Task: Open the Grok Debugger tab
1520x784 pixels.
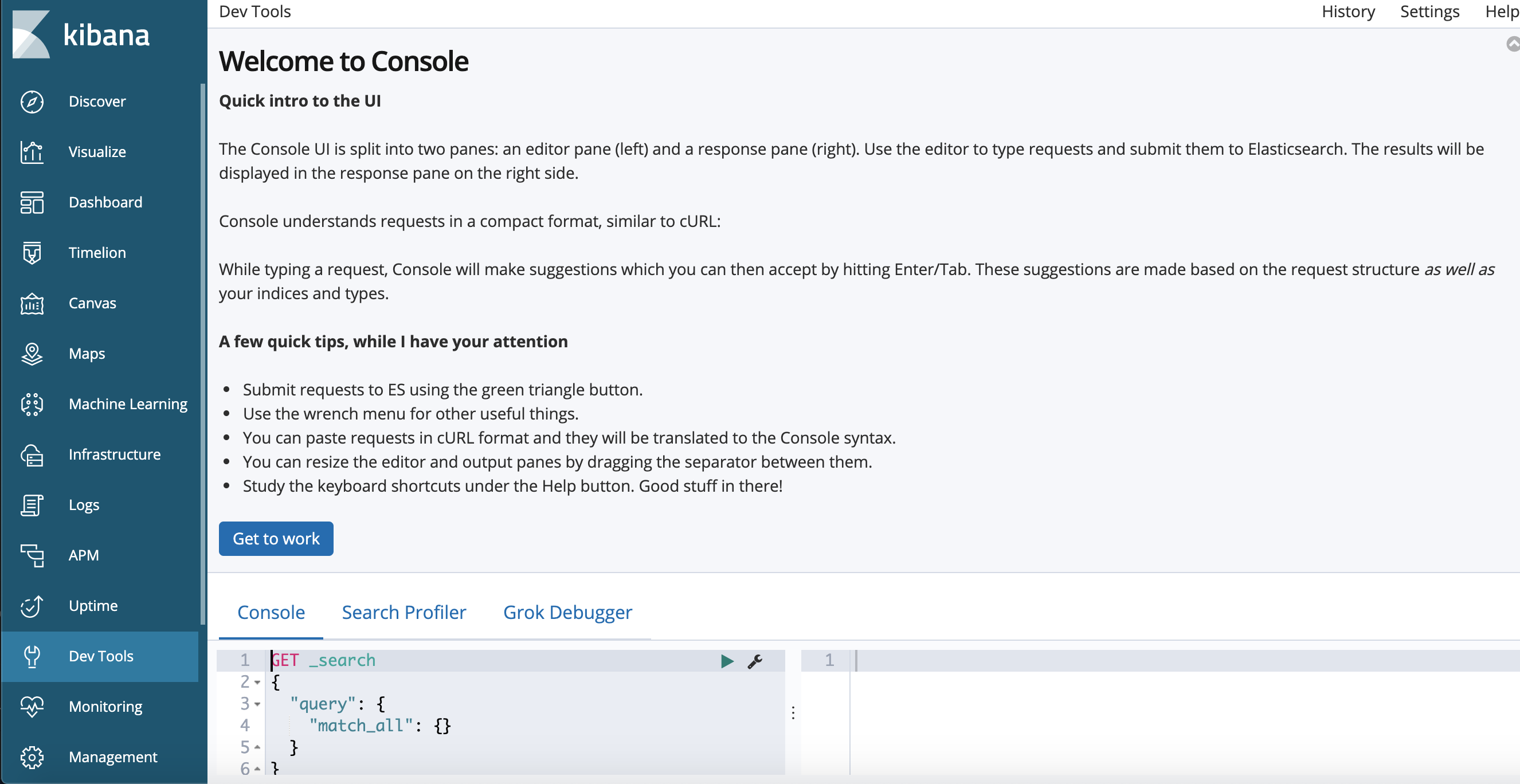Action: point(567,612)
